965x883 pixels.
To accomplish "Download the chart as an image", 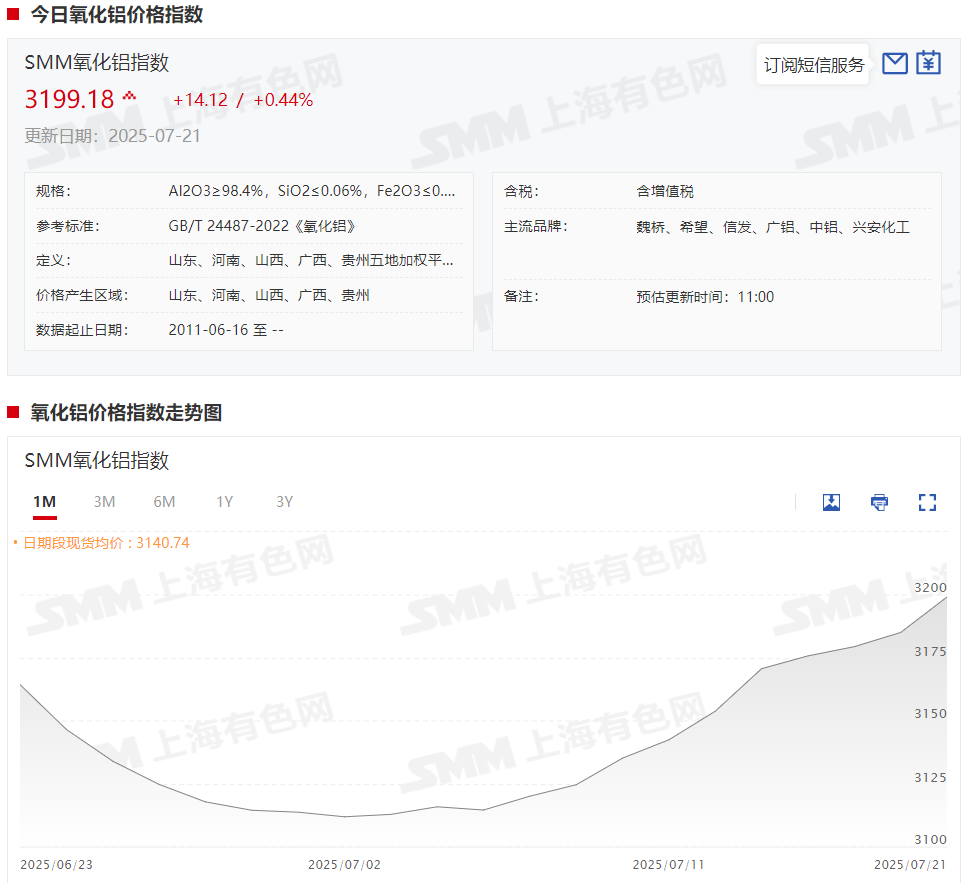I will 831,502.
